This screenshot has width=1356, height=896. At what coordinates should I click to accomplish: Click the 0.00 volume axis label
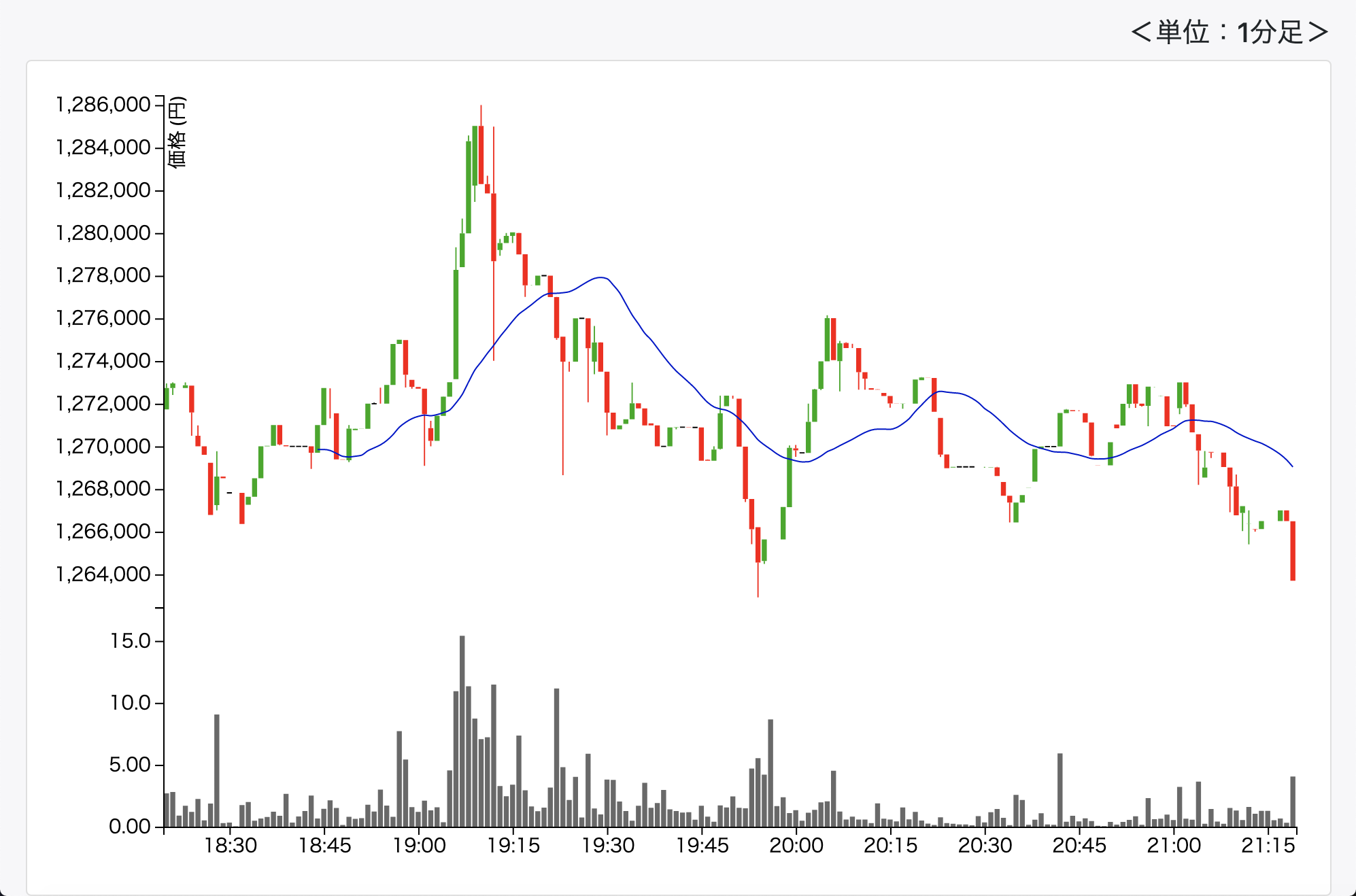(129, 827)
